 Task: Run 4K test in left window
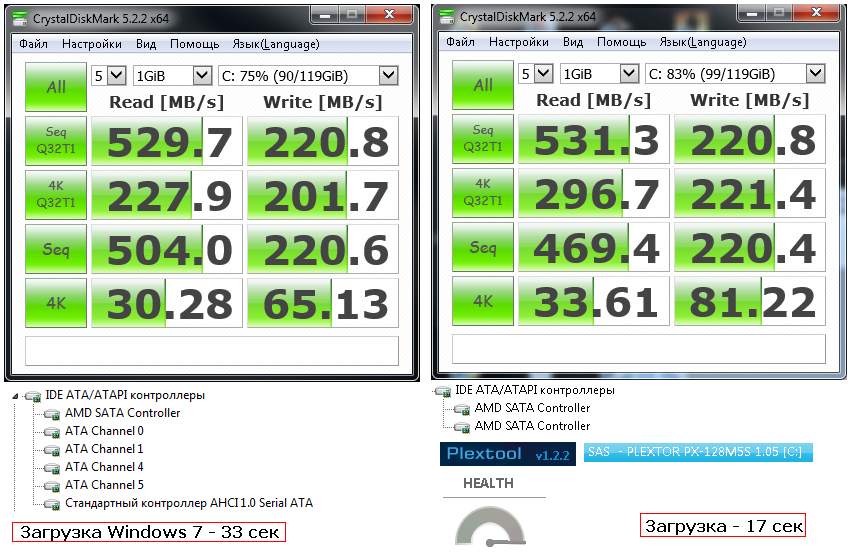[x=56, y=303]
